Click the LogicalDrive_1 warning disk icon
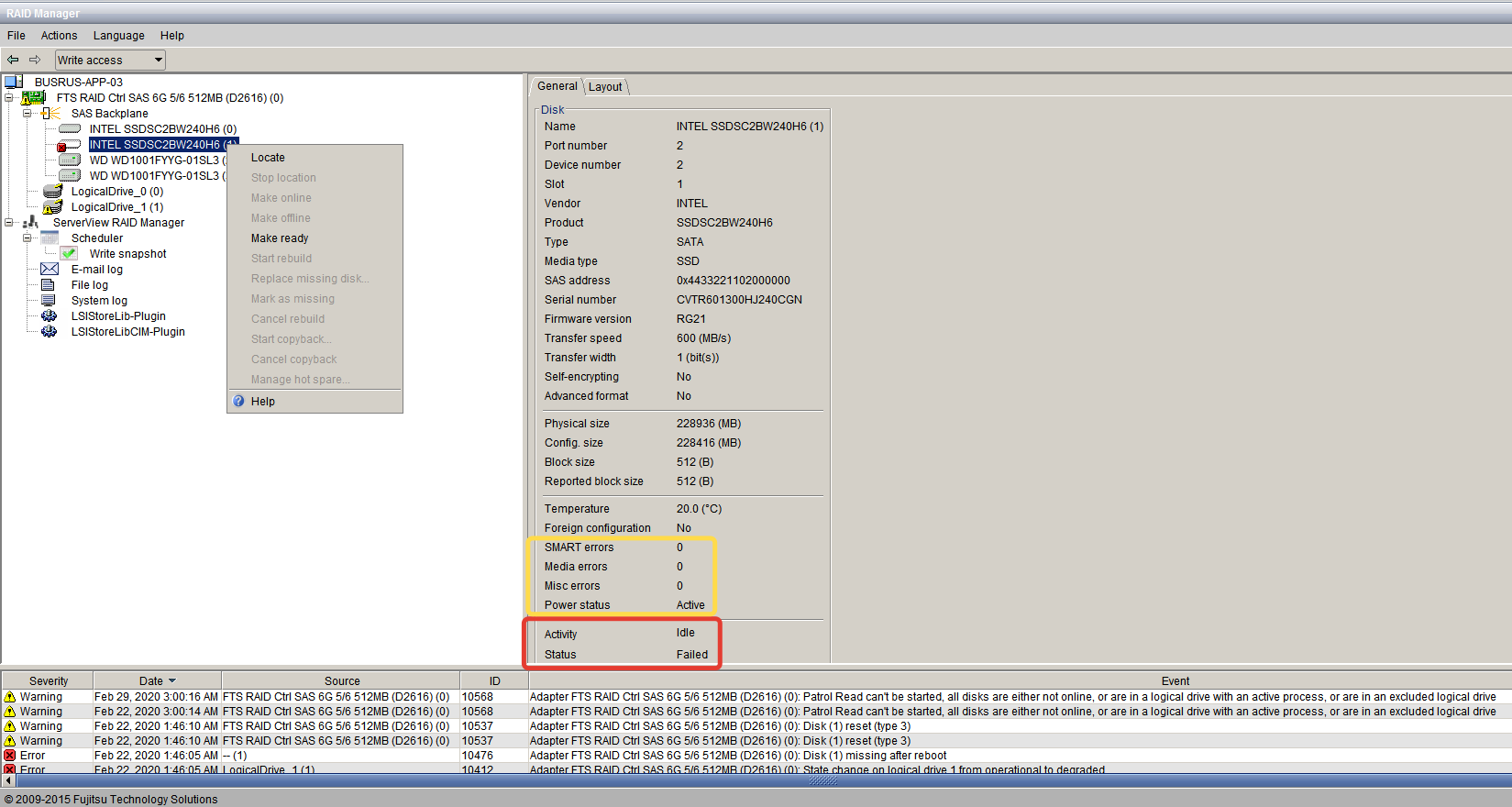Viewport: 1512px width, 807px height. [52, 207]
